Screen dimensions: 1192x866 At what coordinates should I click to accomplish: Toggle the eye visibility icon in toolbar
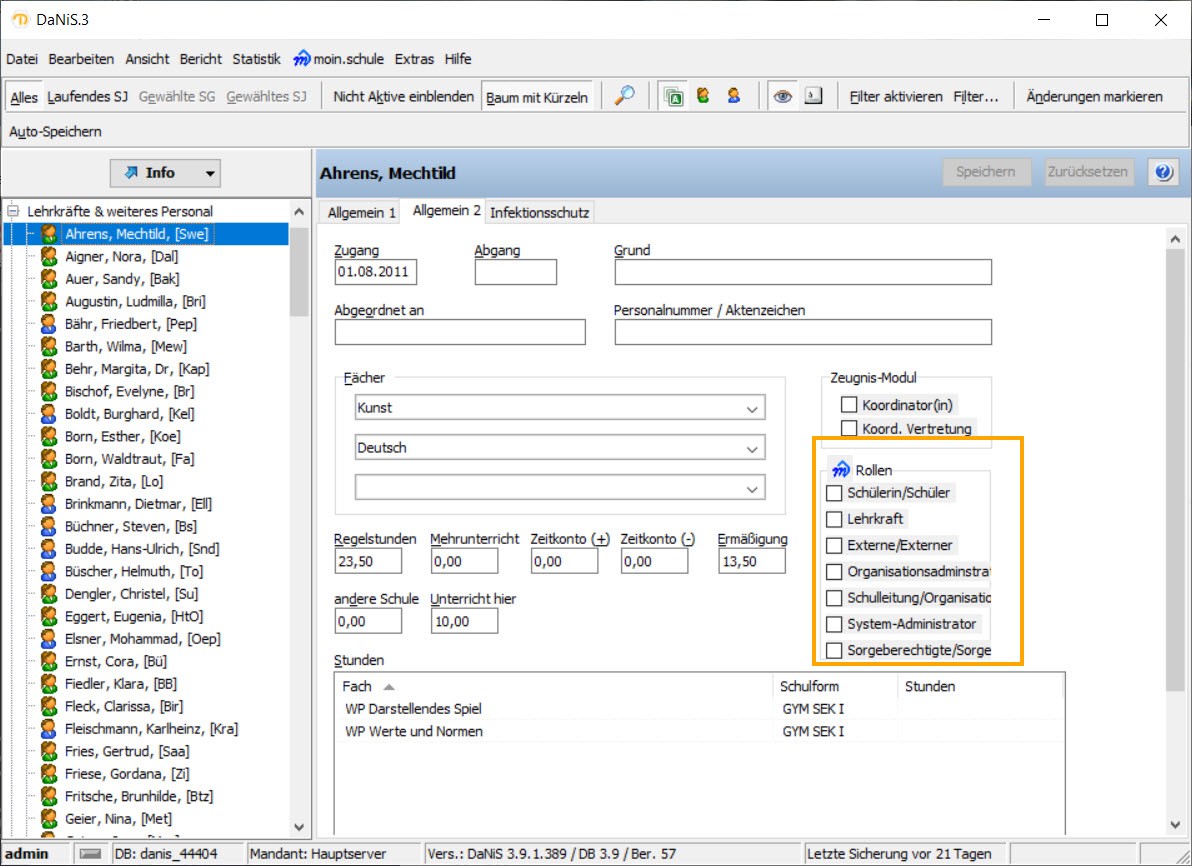coord(783,96)
